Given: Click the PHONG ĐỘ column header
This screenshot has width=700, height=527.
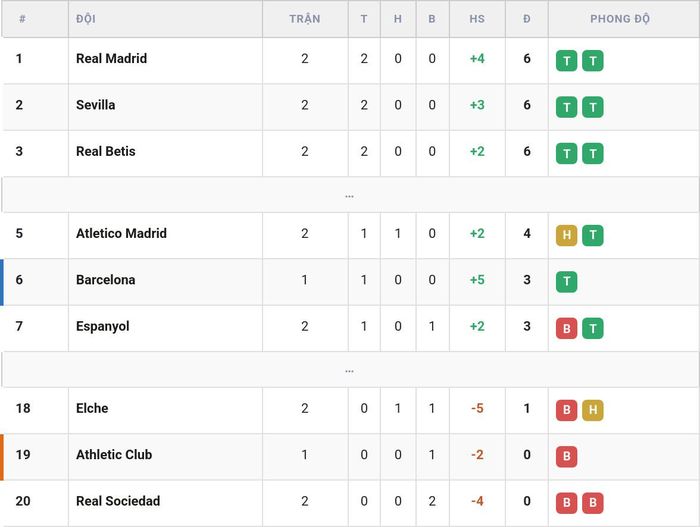Looking at the screenshot, I should 620,19.
